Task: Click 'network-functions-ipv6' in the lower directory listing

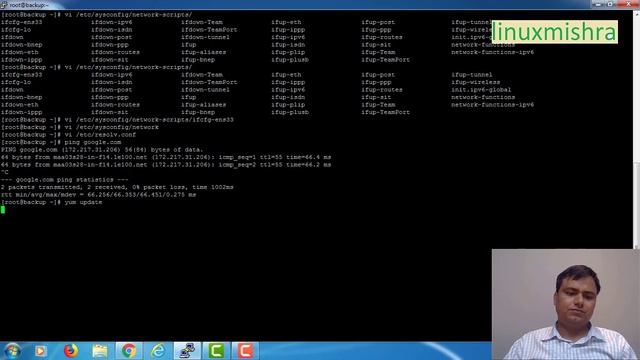Action: [492, 104]
